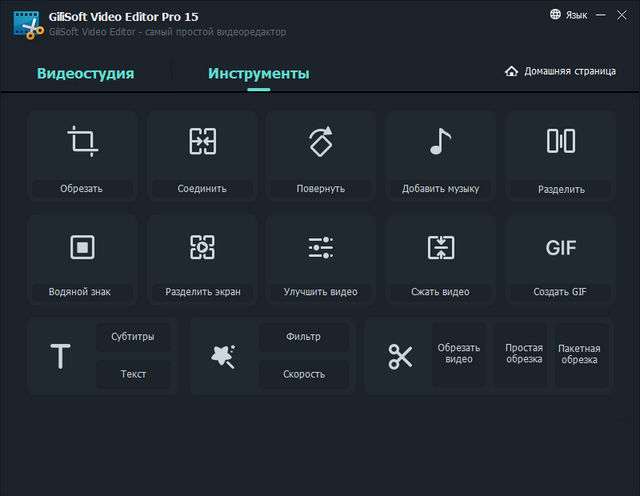The height and width of the screenshot is (496, 640).
Task: Open the Обрезать crop tool icon
Action: pyautogui.click(x=81, y=142)
